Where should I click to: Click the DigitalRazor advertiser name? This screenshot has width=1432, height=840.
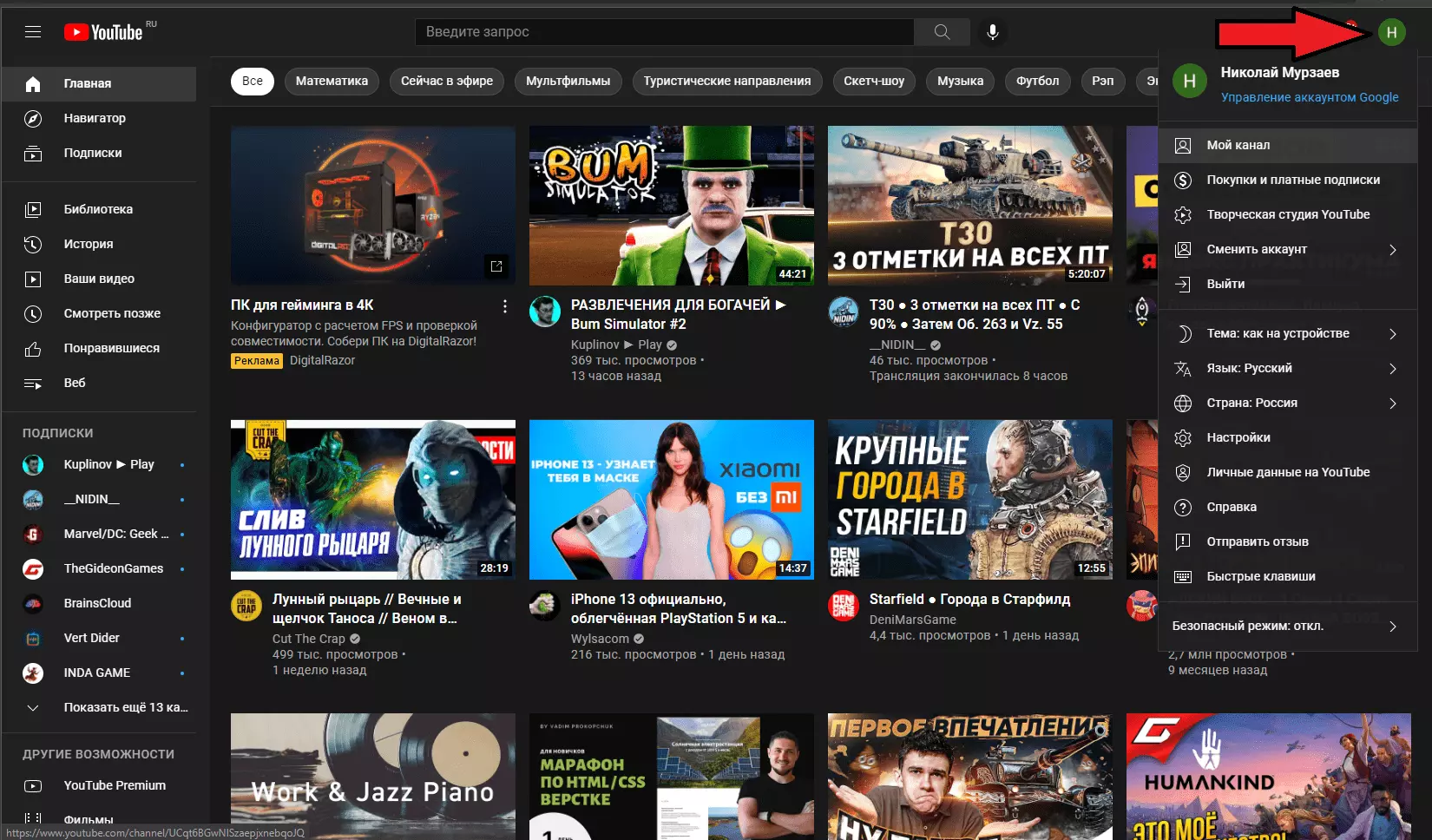coord(322,360)
